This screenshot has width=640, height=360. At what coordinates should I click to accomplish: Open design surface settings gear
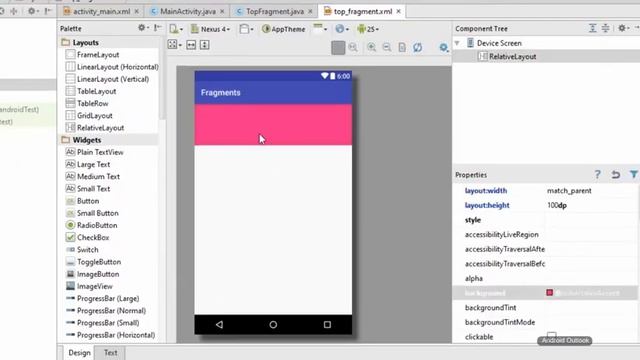pyautogui.click(x=444, y=48)
